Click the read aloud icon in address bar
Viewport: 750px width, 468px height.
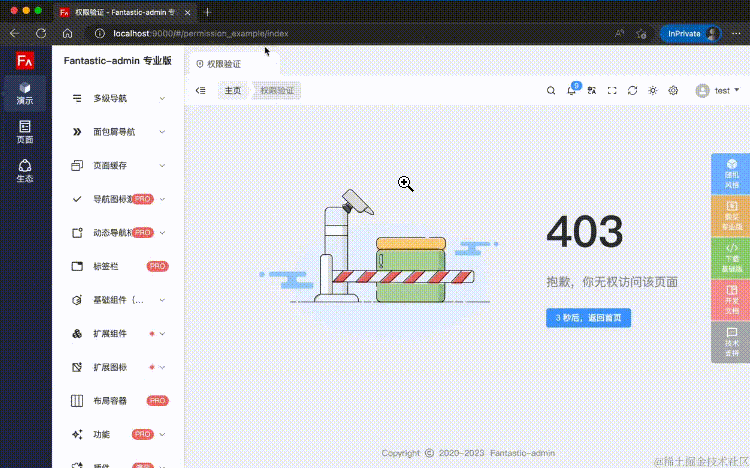[619, 33]
